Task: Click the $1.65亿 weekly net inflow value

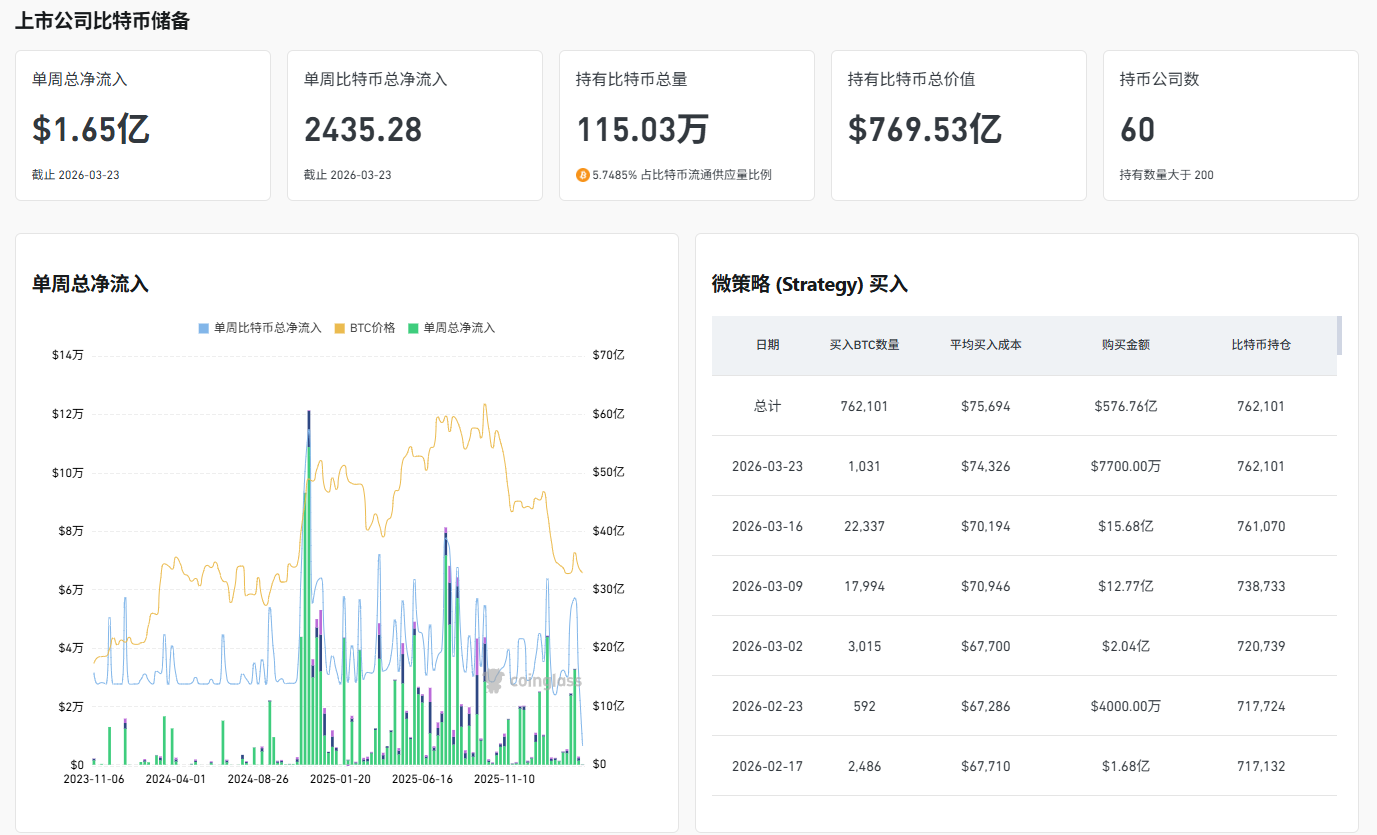Action: pyautogui.click(x=91, y=130)
